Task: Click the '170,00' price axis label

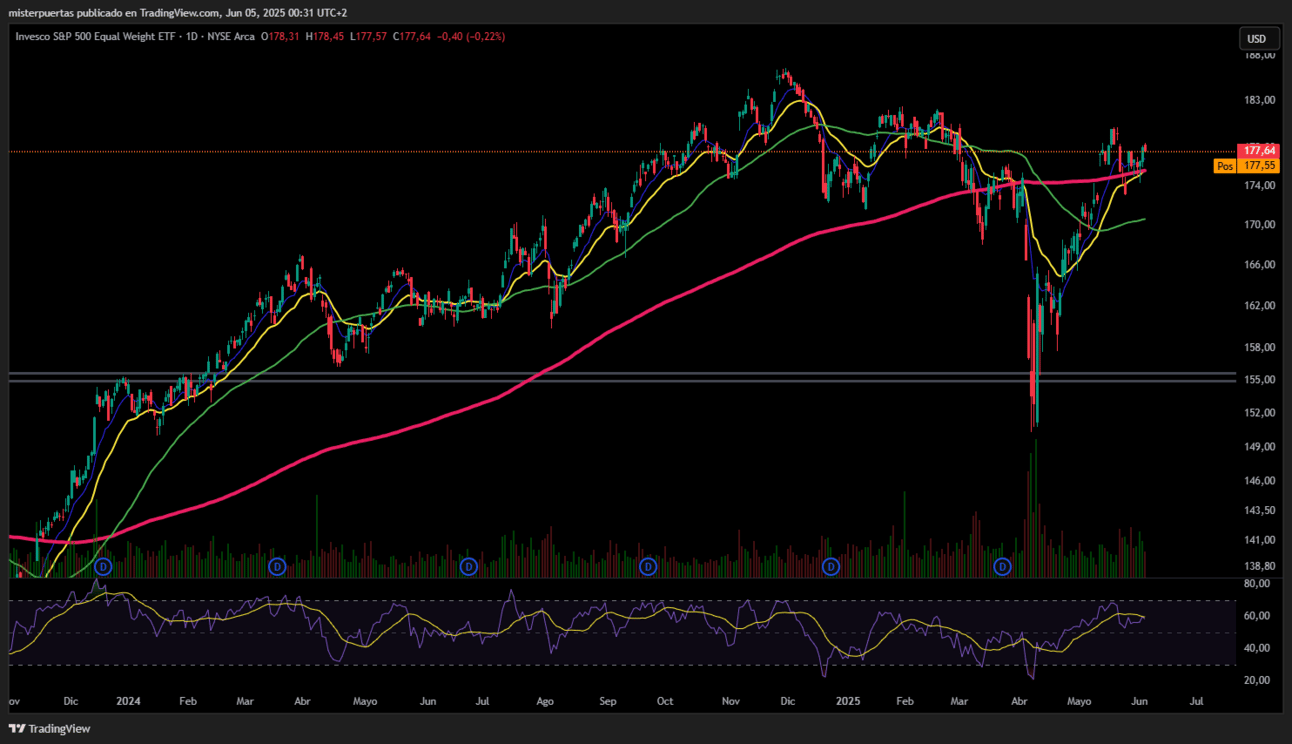Action: tap(1259, 225)
